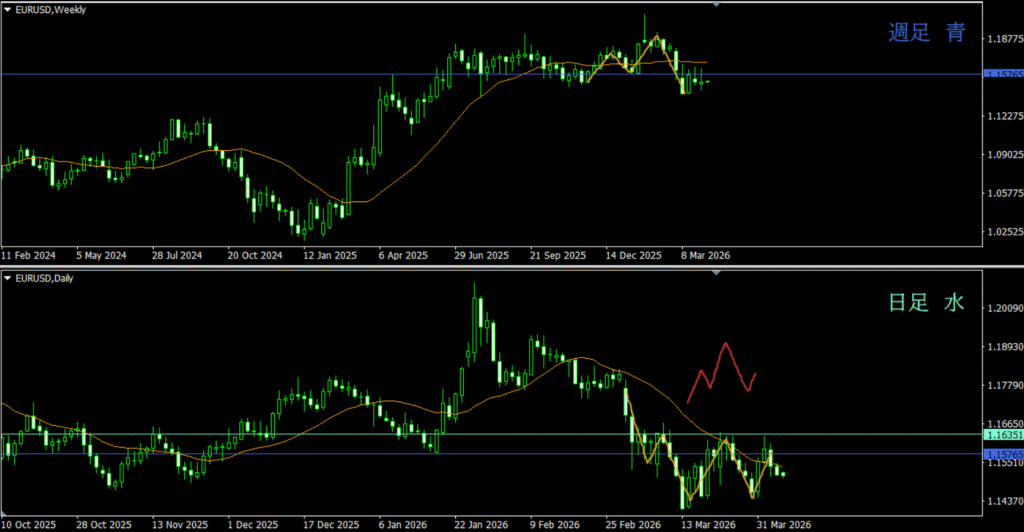Select the 週足 青 text label

click(926, 33)
